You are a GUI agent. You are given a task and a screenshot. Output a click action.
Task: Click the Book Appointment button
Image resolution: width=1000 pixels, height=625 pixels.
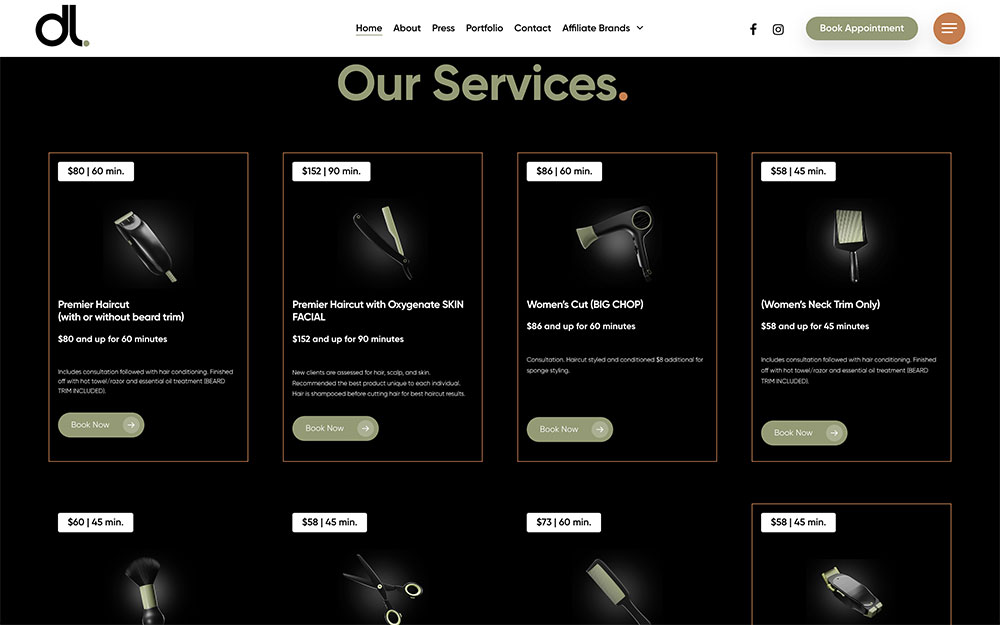(862, 28)
